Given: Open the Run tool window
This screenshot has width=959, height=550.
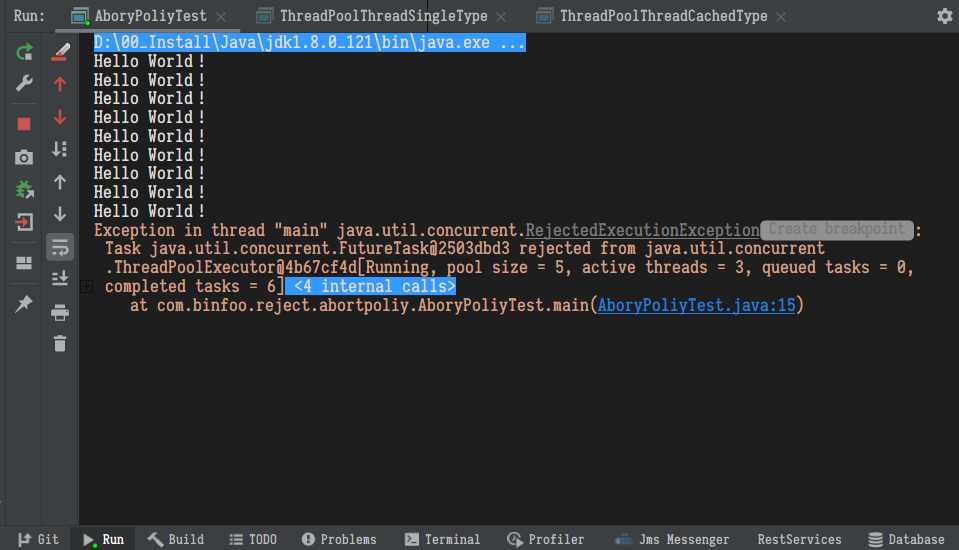Looking at the screenshot, I should coord(103,539).
